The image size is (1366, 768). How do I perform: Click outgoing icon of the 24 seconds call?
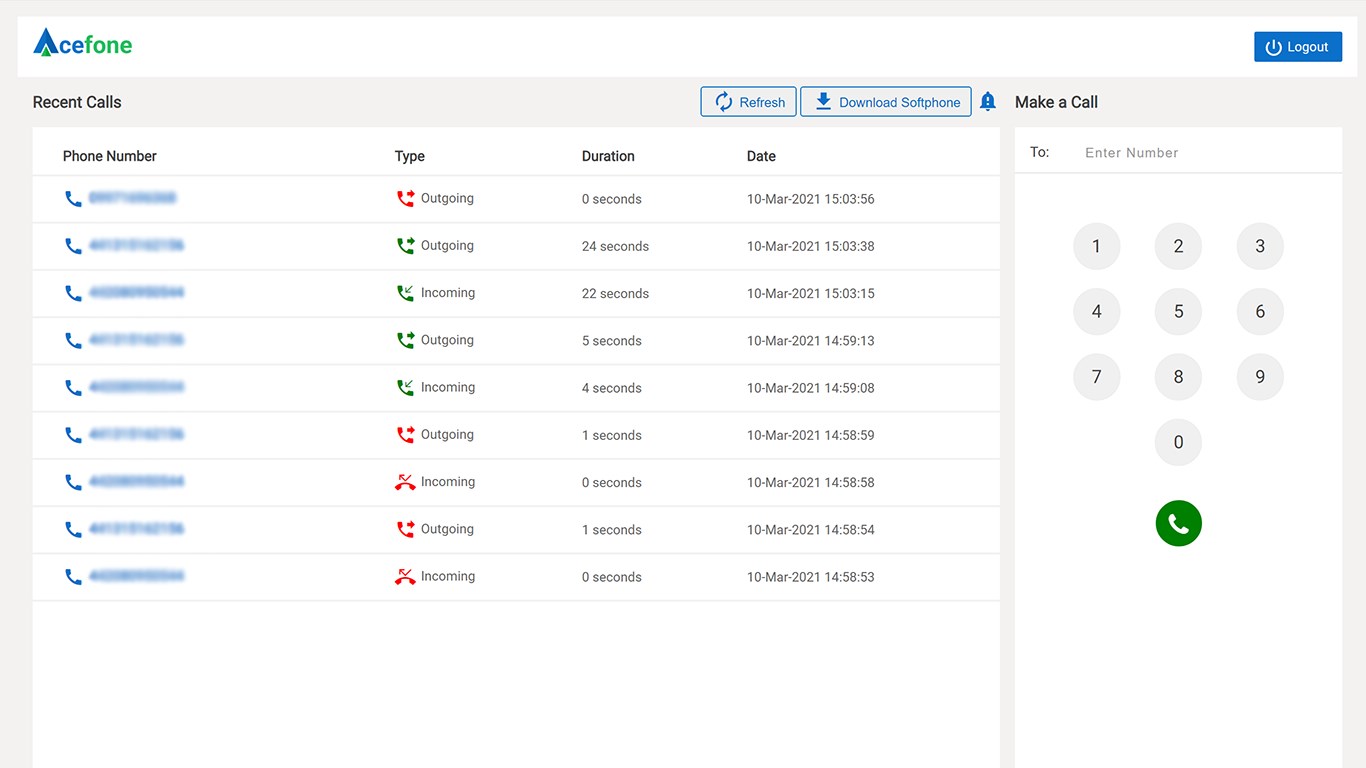tap(405, 246)
